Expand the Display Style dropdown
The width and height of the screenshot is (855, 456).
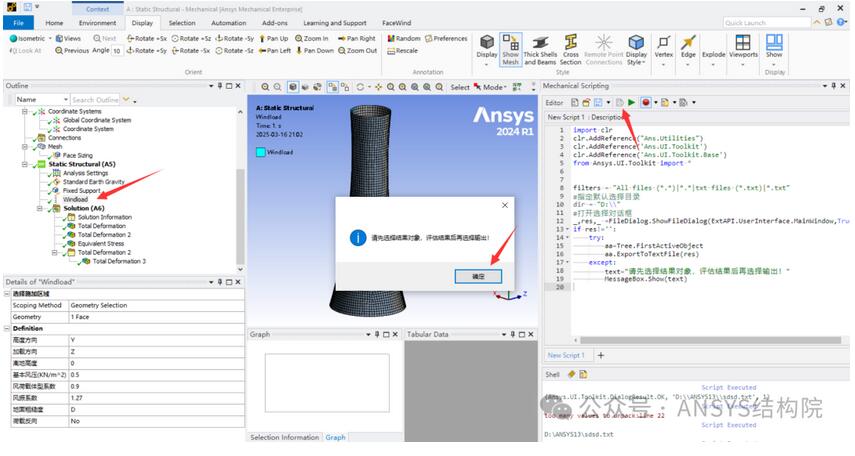click(636, 48)
